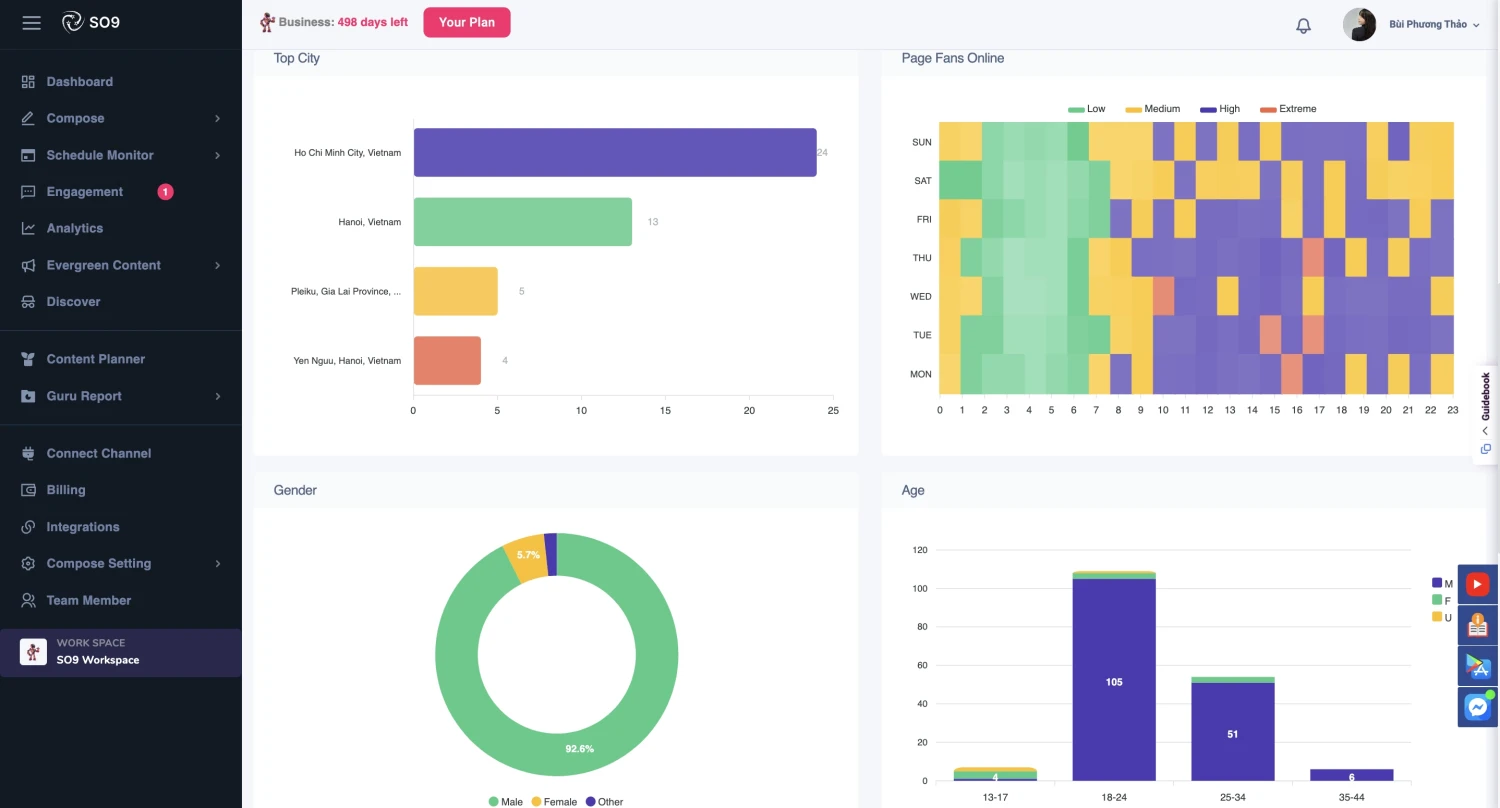Screen dimensions: 1500x808
Task: Toggle the Female legend in Gender chart
Action: pos(554,801)
